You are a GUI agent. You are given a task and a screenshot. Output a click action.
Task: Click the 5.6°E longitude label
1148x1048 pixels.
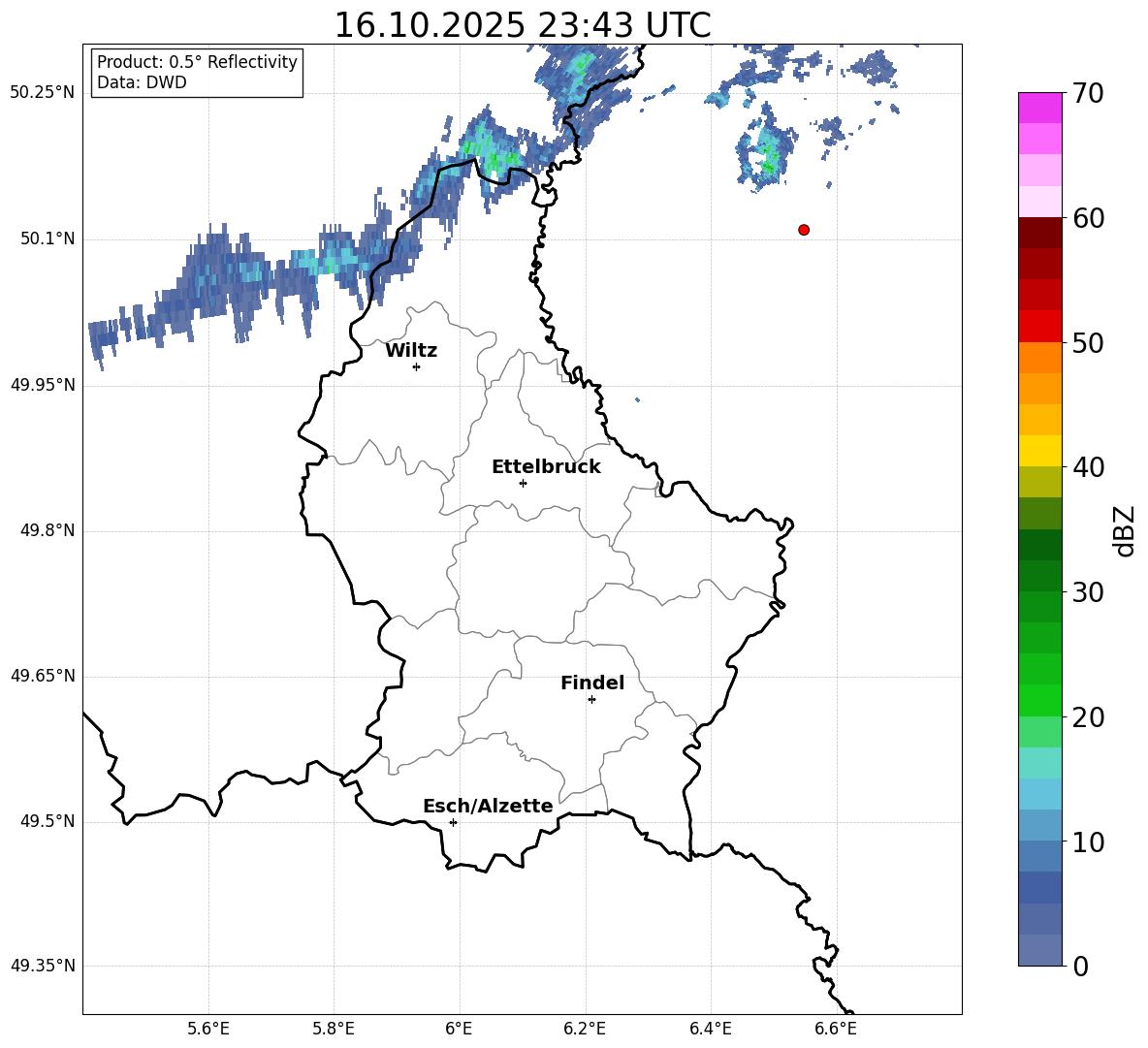[208, 1029]
